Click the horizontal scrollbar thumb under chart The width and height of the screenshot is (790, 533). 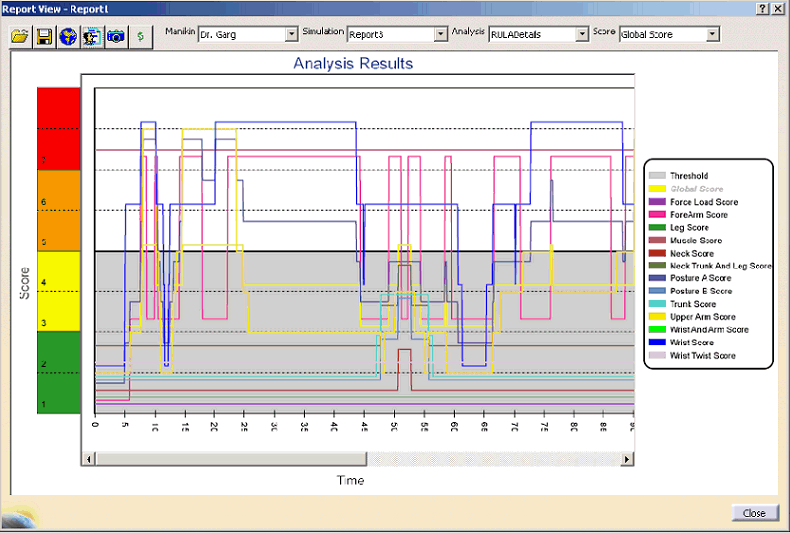pos(230,459)
